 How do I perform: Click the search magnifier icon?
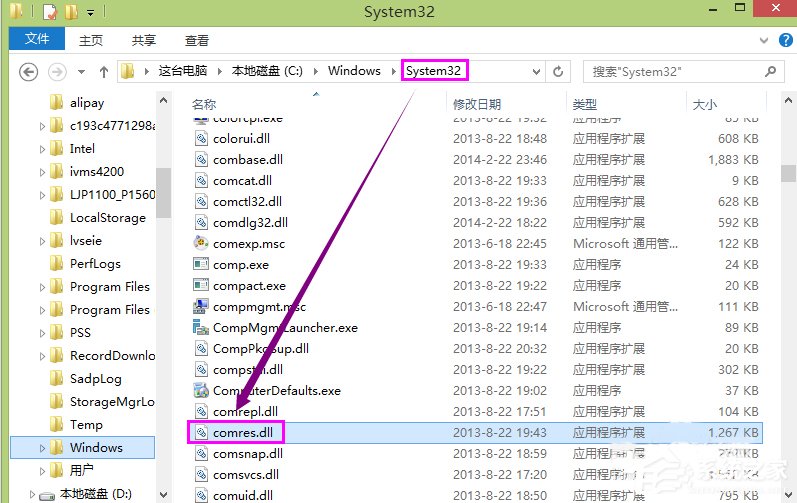pos(771,72)
